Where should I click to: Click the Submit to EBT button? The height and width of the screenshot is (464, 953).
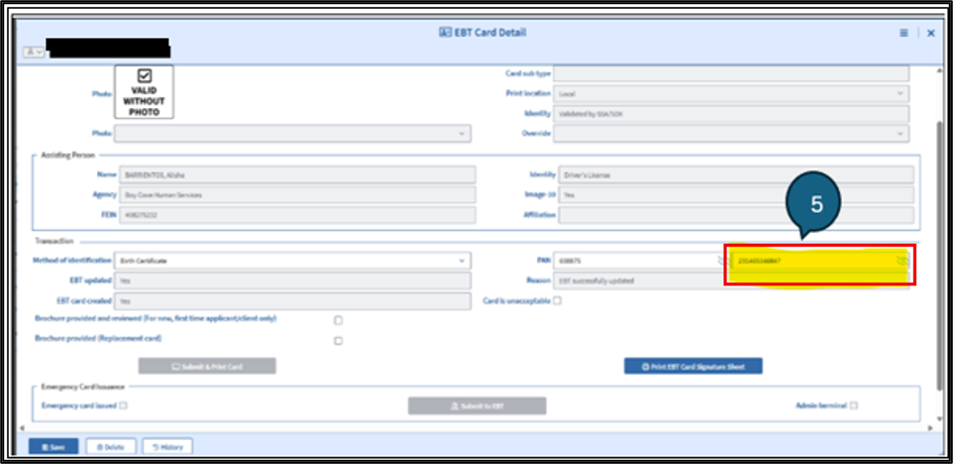(477, 406)
